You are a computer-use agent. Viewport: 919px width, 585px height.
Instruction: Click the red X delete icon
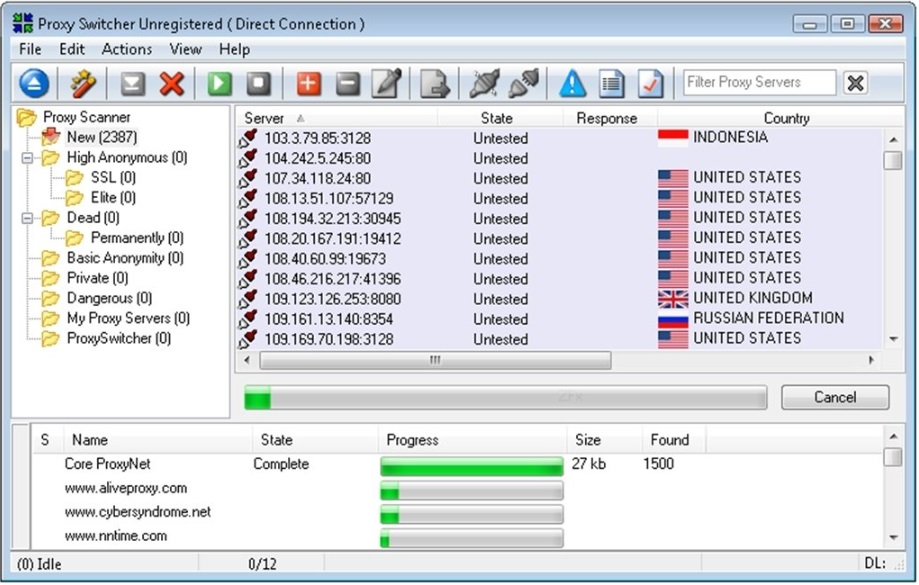click(172, 84)
